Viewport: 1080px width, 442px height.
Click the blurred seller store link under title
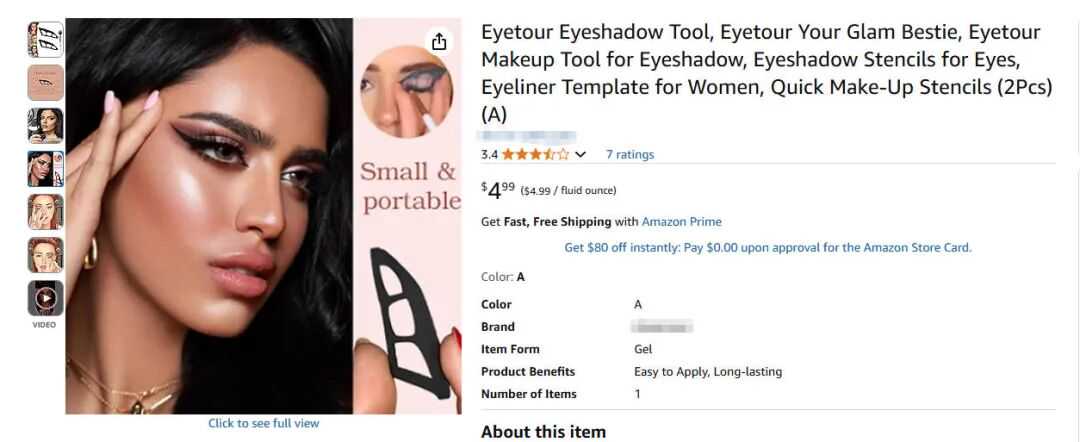click(x=528, y=136)
